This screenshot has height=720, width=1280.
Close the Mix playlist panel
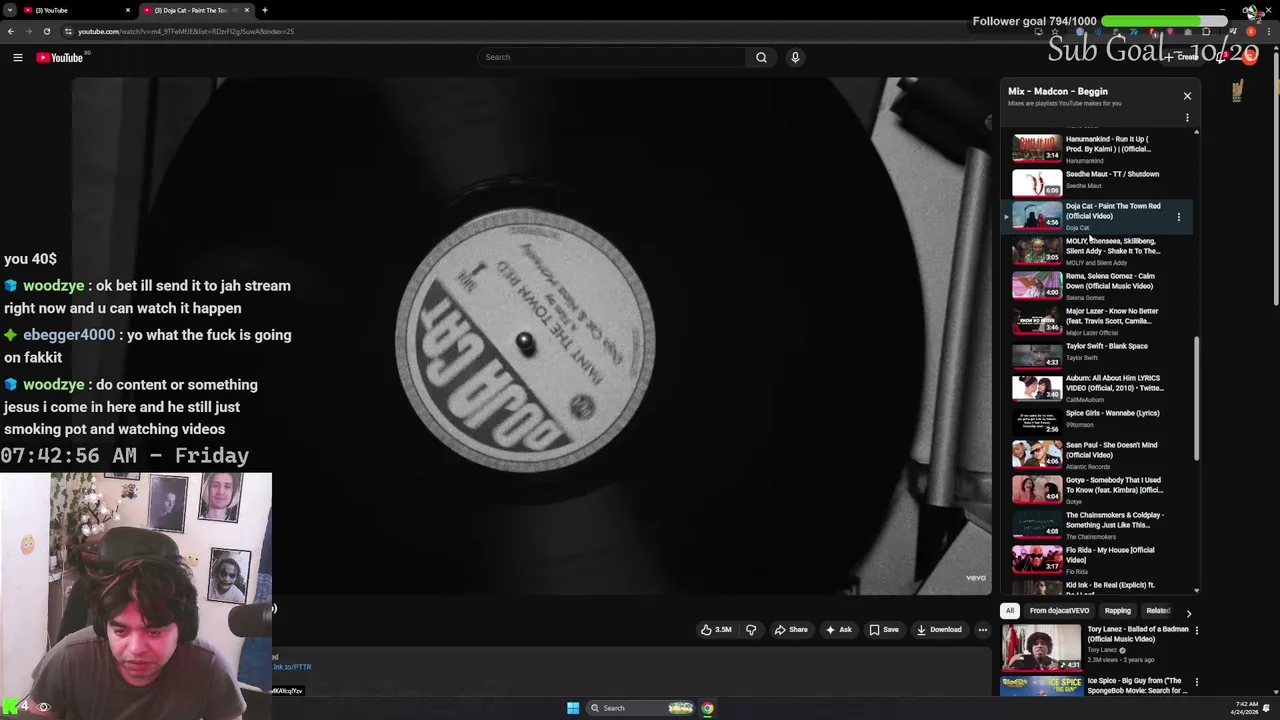(1187, 96)
